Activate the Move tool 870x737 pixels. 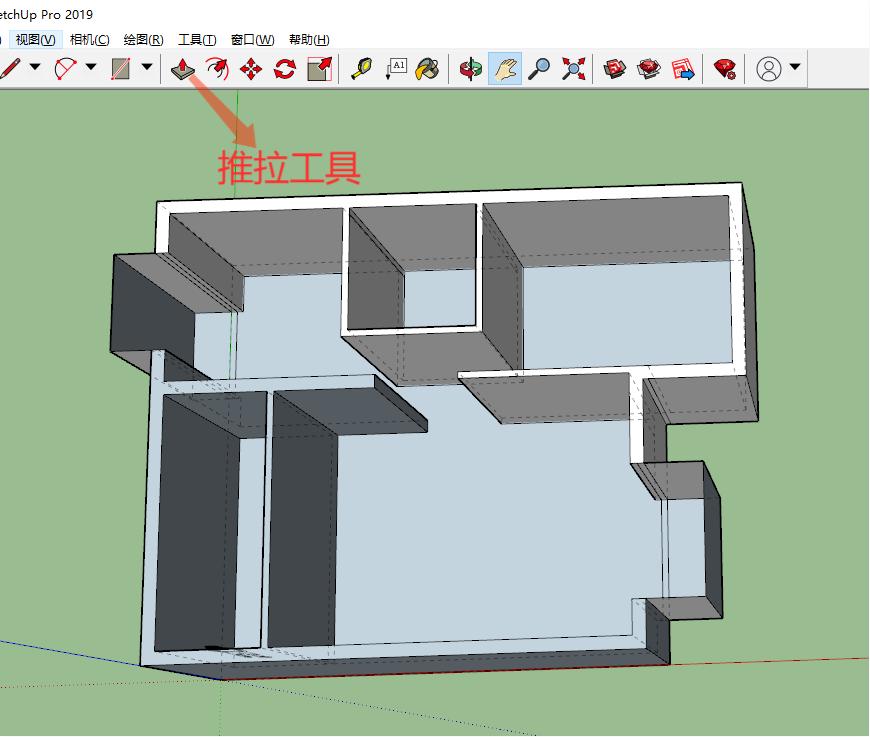(251, 69)
